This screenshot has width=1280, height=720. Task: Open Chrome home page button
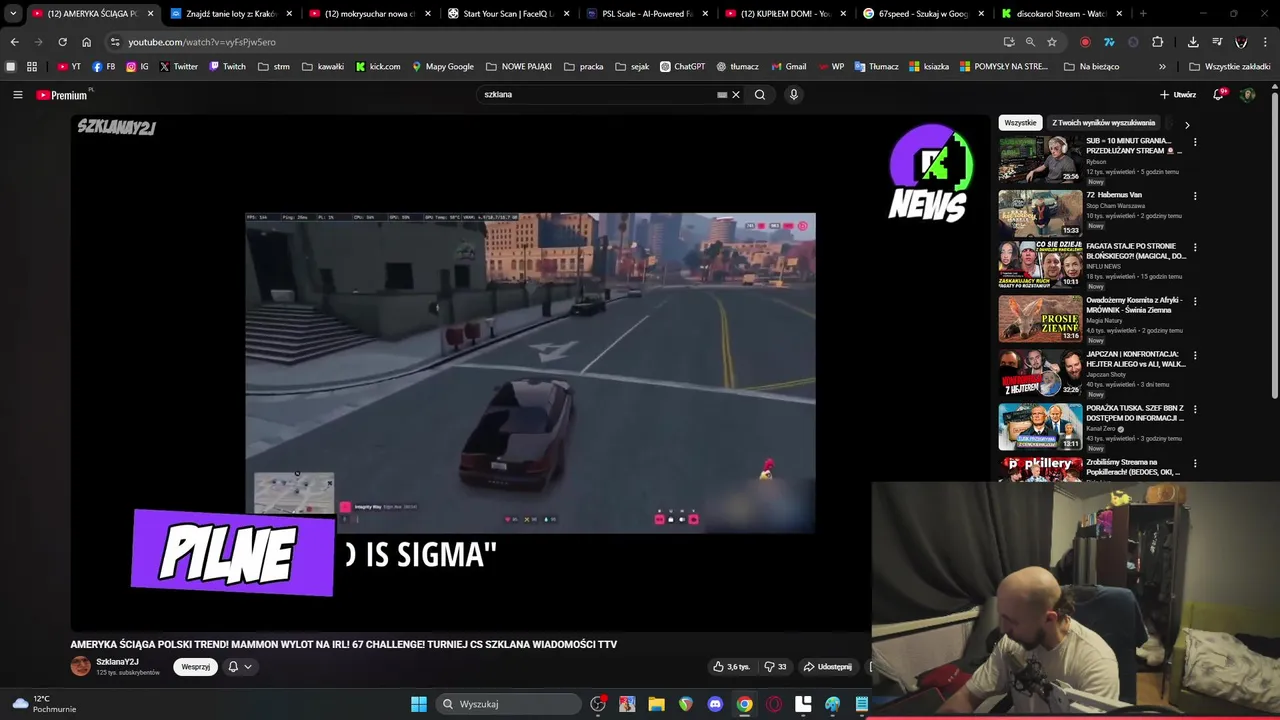pos(86,42)
